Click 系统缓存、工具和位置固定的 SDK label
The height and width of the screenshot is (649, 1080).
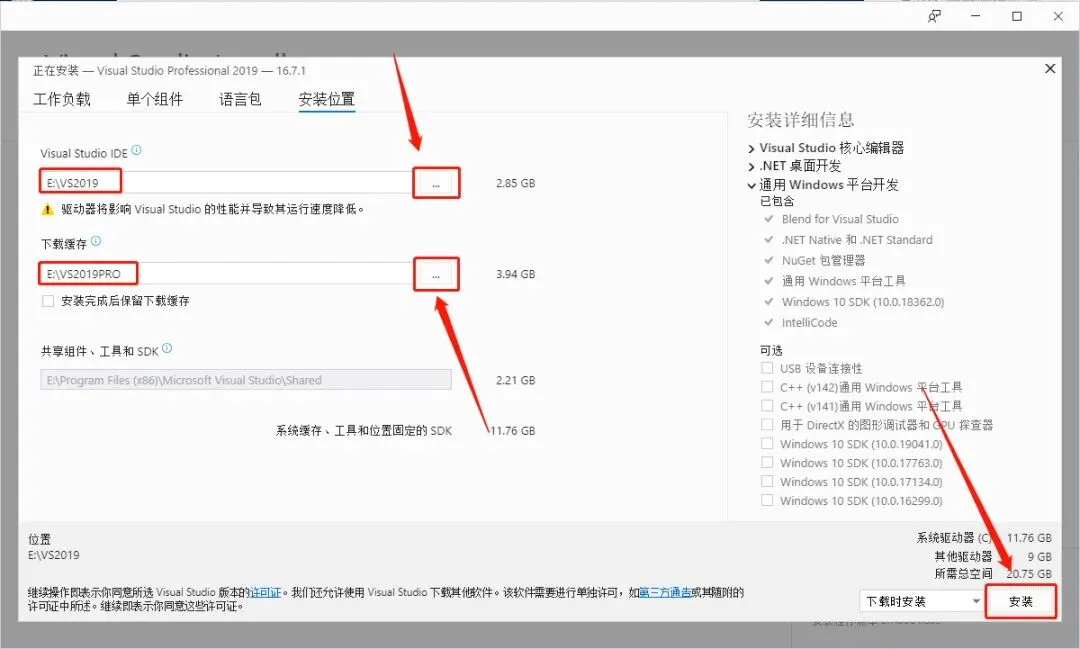tap(364, 431)
